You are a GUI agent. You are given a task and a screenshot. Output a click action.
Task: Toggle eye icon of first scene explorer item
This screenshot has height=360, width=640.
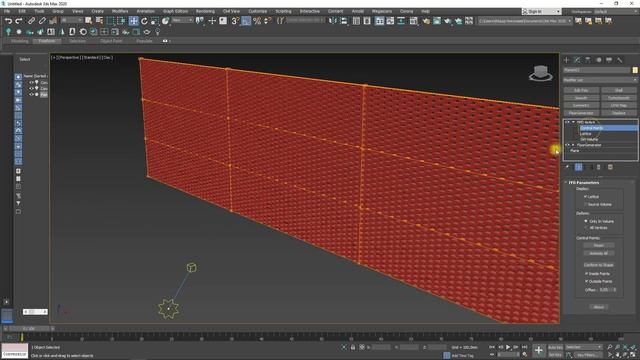coord(31,82)
